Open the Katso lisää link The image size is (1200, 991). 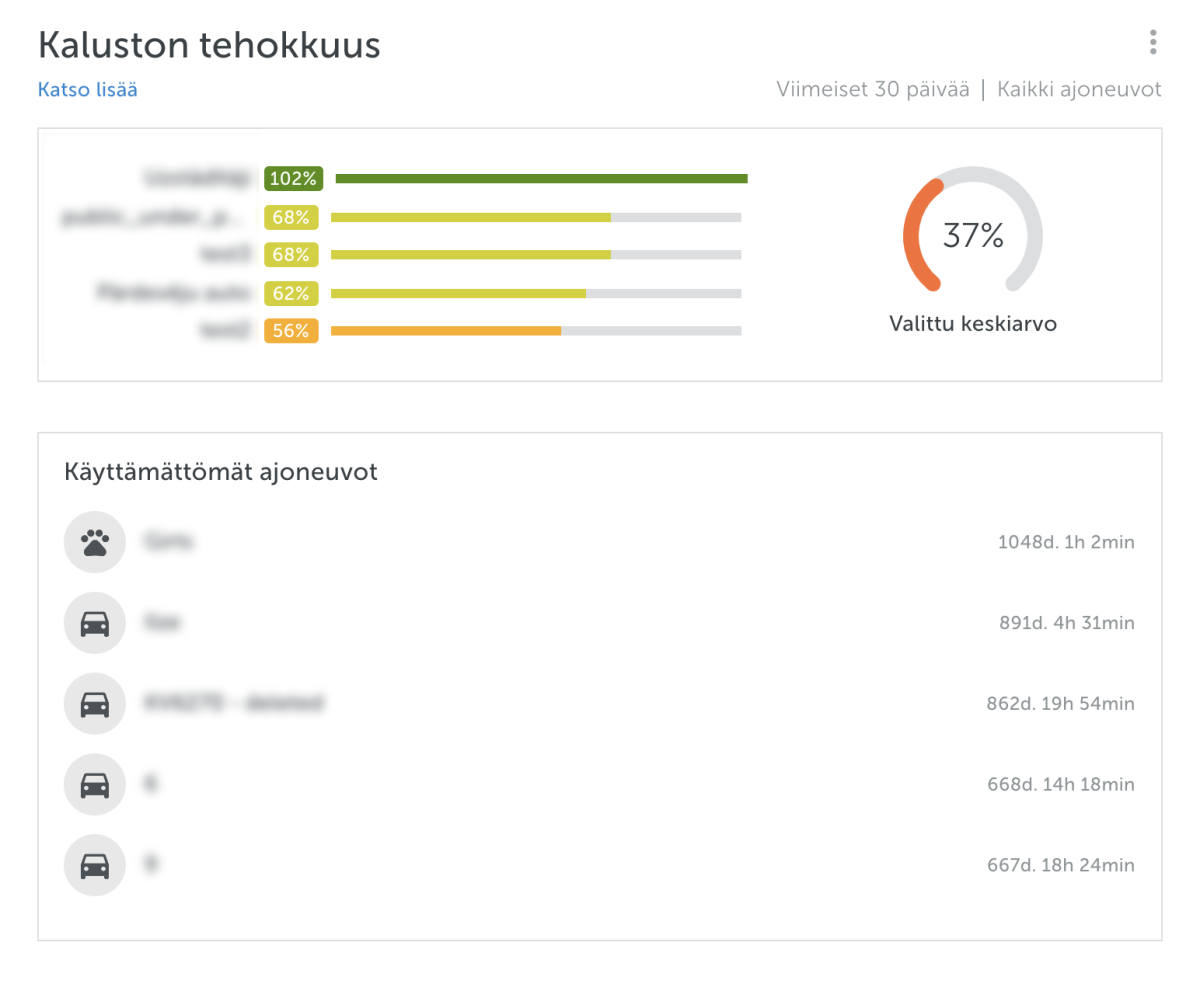87,90
